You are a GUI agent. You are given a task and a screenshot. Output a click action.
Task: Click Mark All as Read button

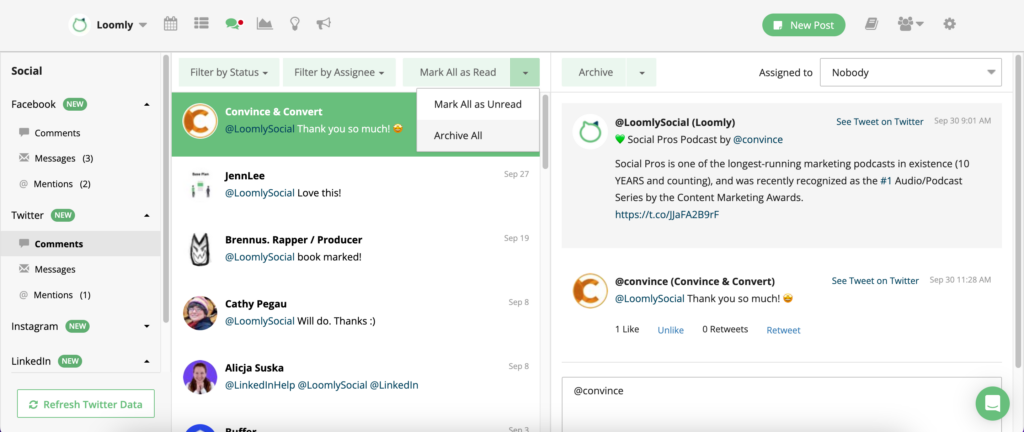457,72
